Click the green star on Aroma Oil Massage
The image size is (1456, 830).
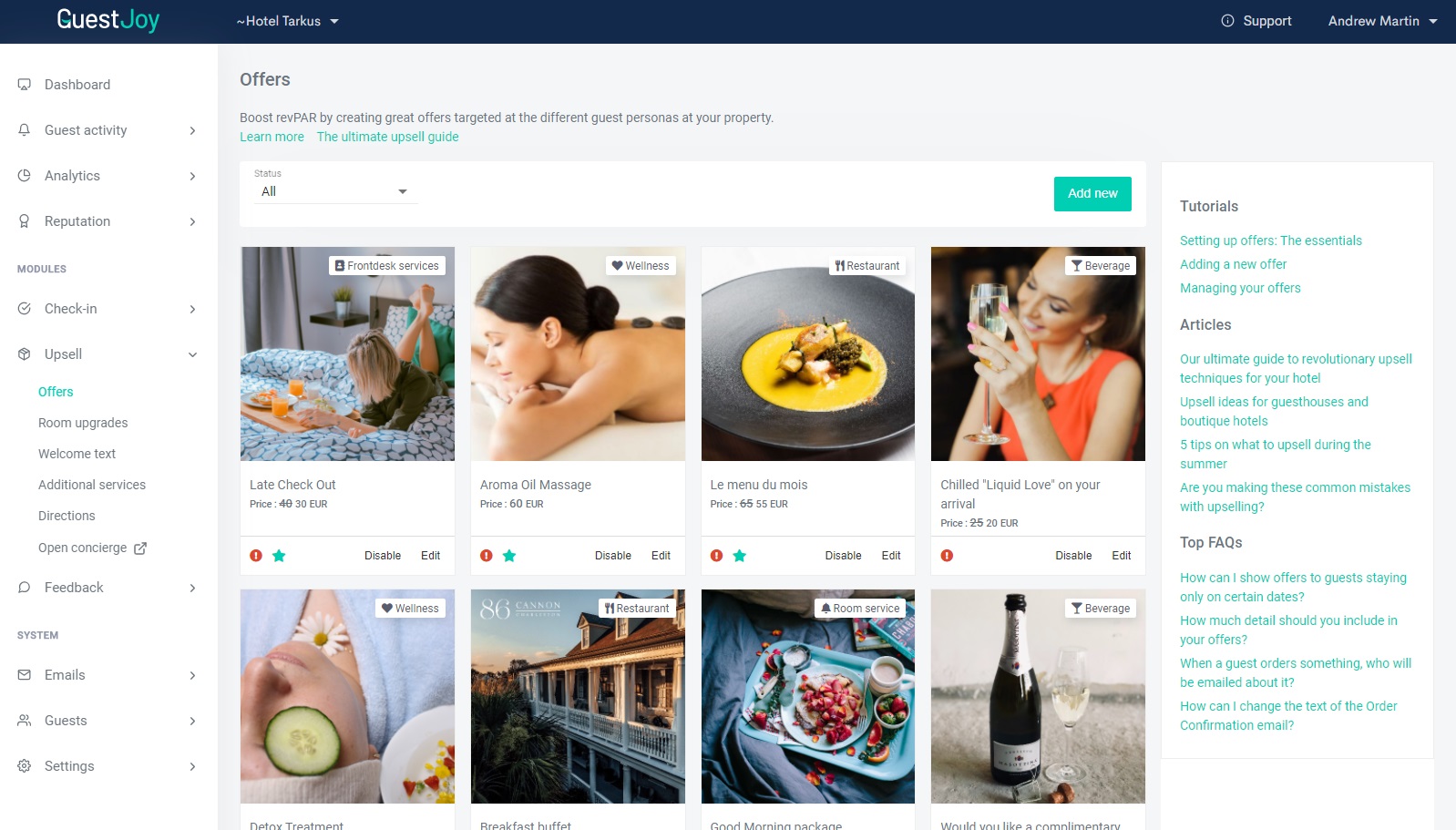tap(509, 556)
